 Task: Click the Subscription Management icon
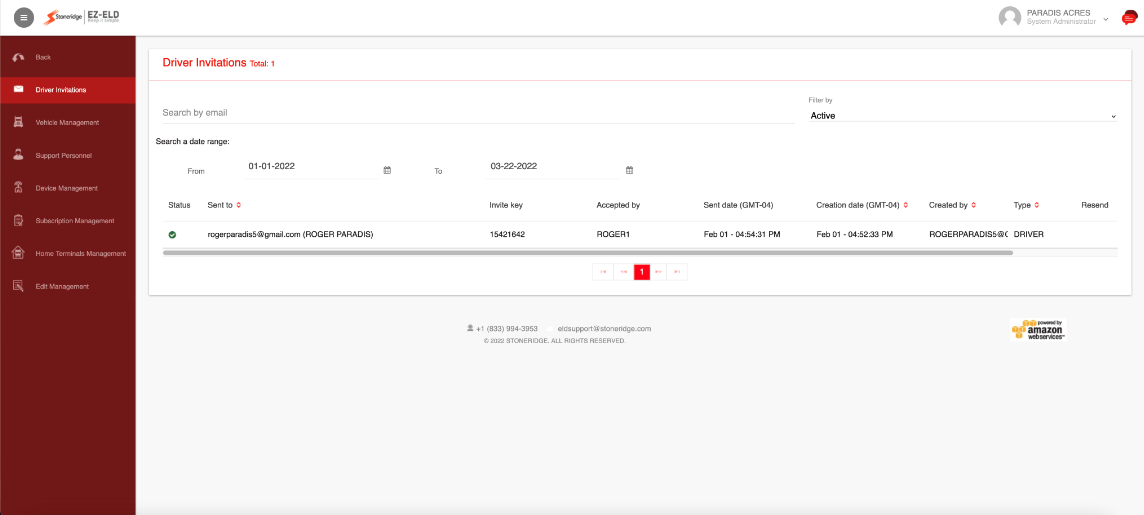pos(19,220)
